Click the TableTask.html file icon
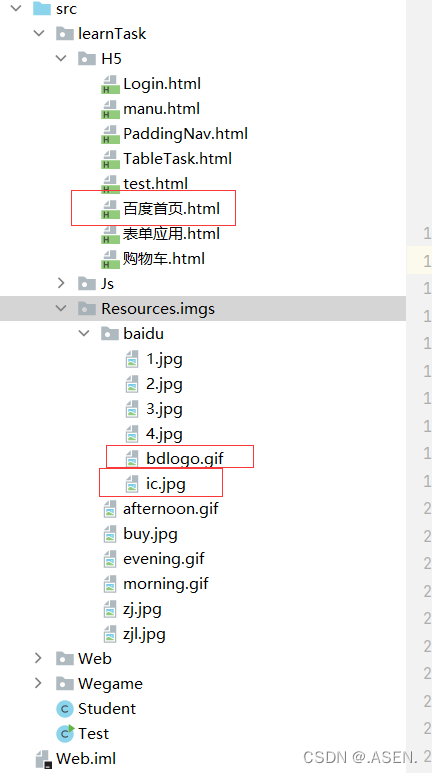This screenshot has width=432, height=773. click(x=110, y=159)
